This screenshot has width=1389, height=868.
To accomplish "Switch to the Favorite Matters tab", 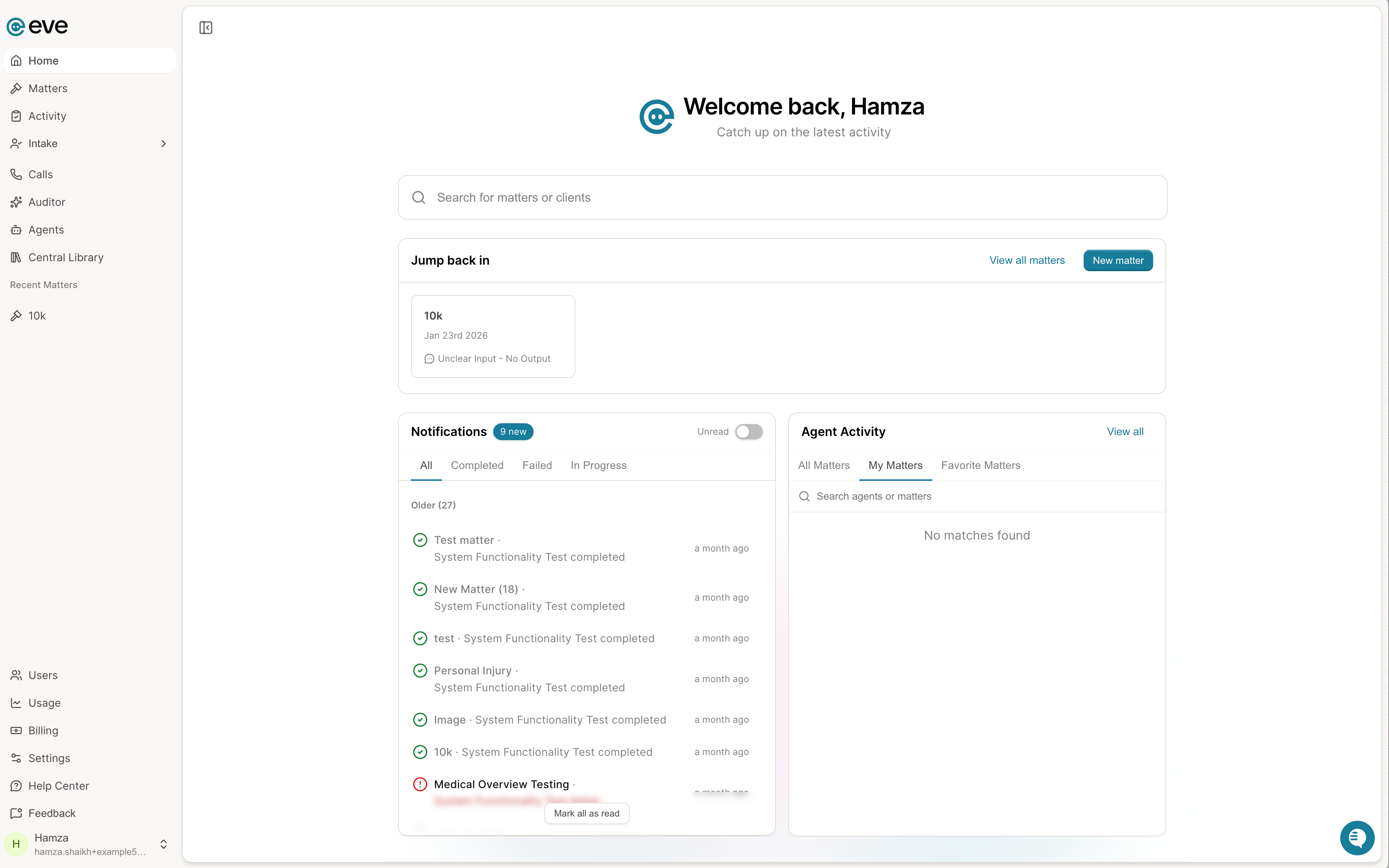I will 981,465.
